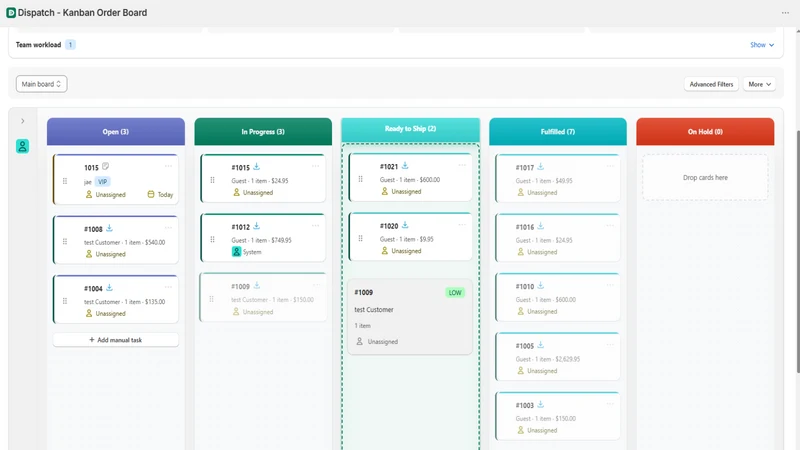Click download icon on order #1020
800x450 pixels.
click(405, 225)
